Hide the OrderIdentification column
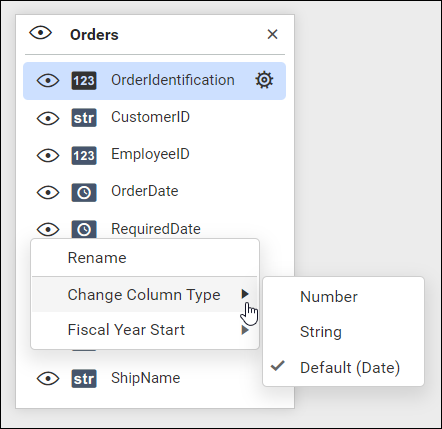Viewport: 442px width, 429px height. pos(48,81)
